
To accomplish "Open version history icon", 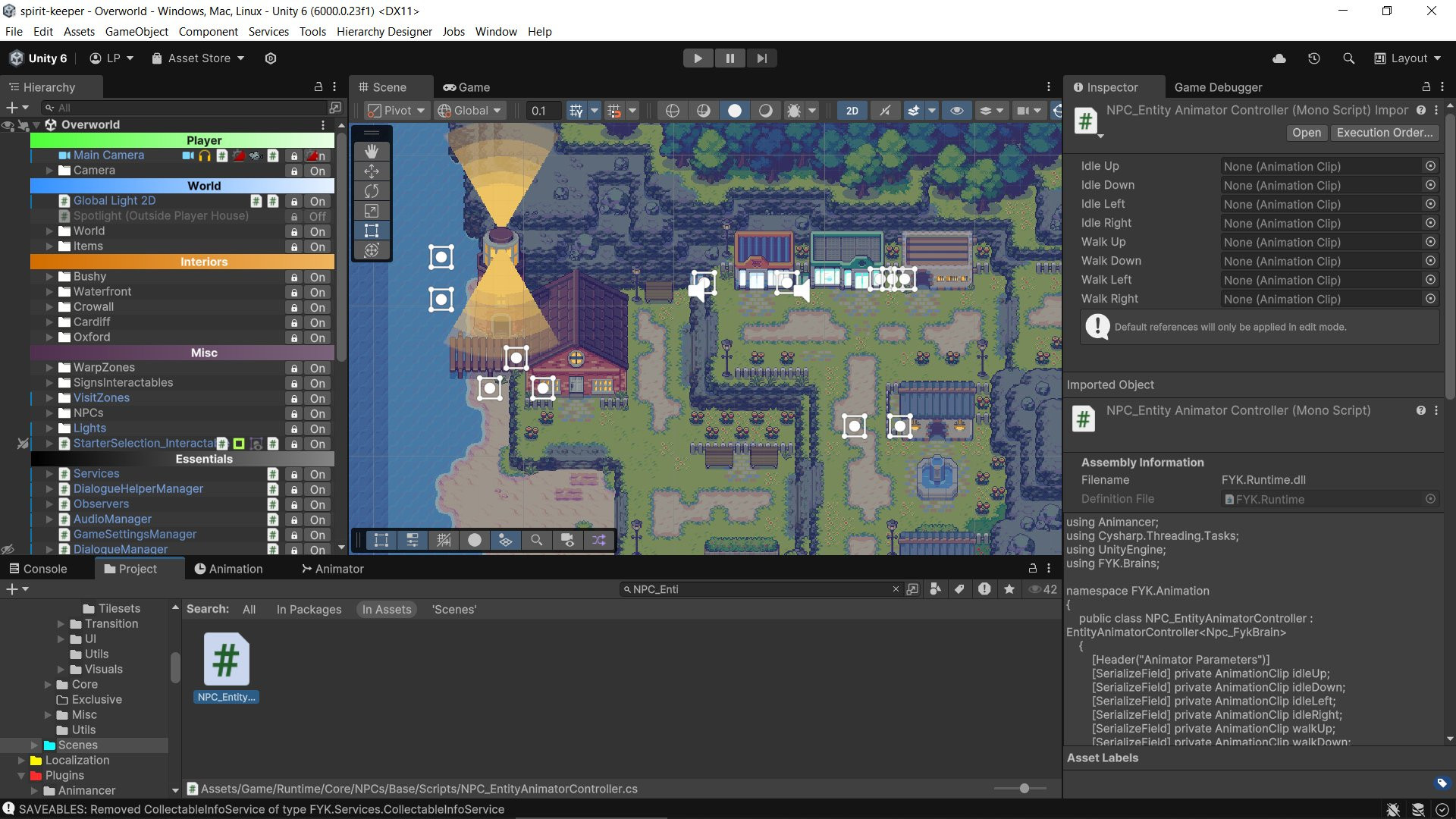I will (x=1314, y=58).
